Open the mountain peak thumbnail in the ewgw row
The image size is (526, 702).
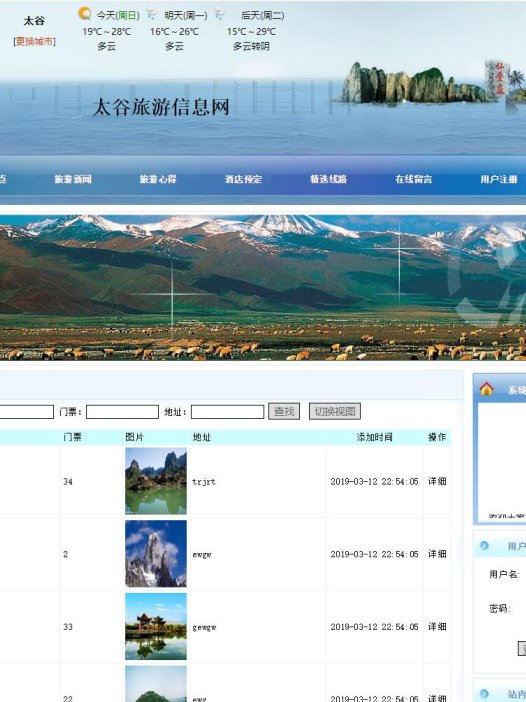[156, 553]
